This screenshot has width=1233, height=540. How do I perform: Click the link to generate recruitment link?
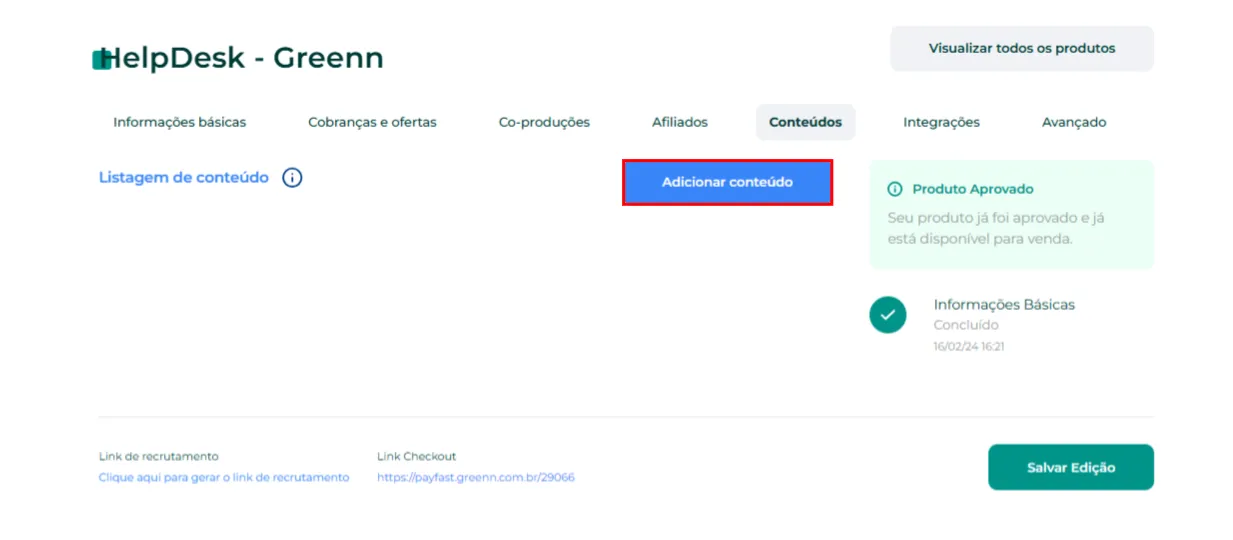[224, 478]
